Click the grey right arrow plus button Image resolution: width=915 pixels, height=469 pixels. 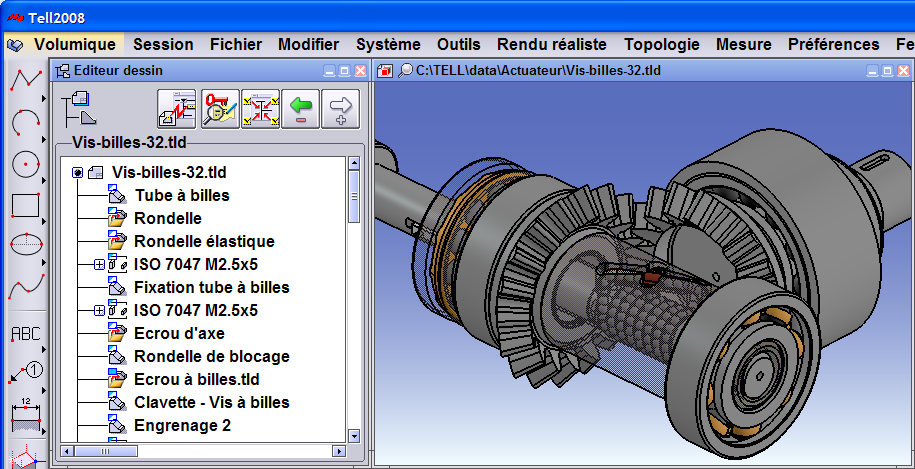341,108
